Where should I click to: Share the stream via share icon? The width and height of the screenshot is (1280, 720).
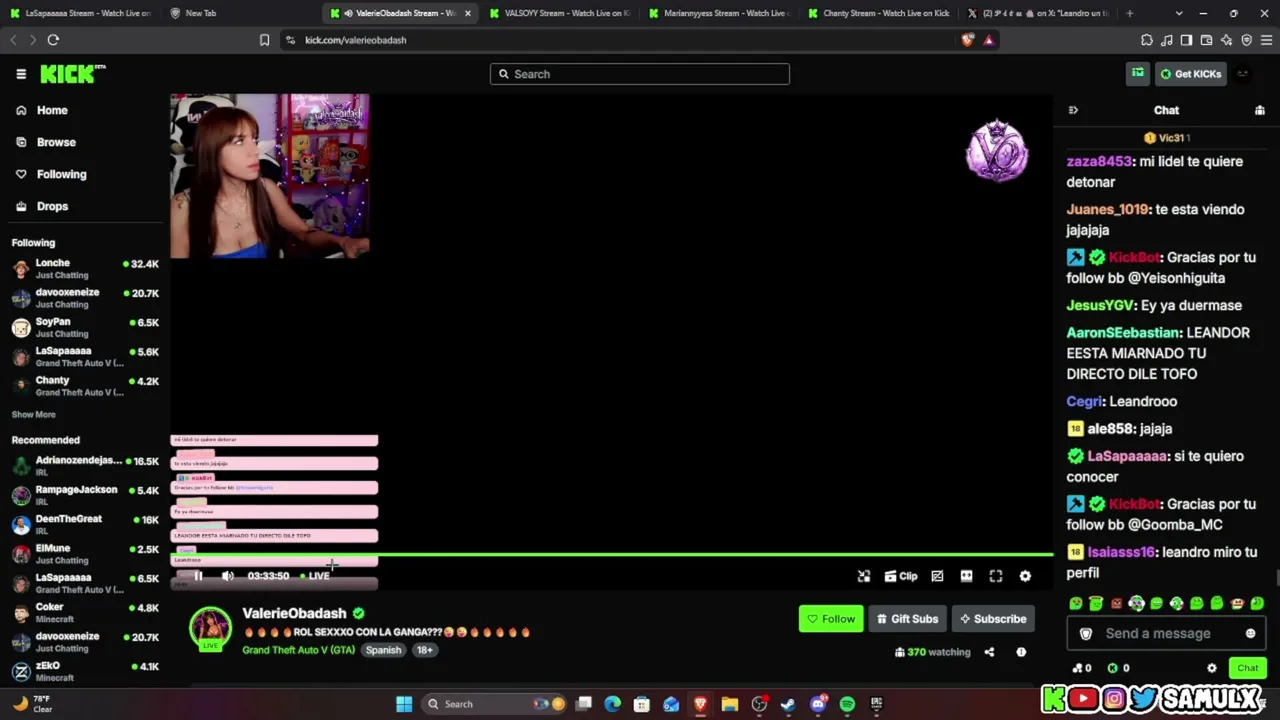[x=989, y=652]
